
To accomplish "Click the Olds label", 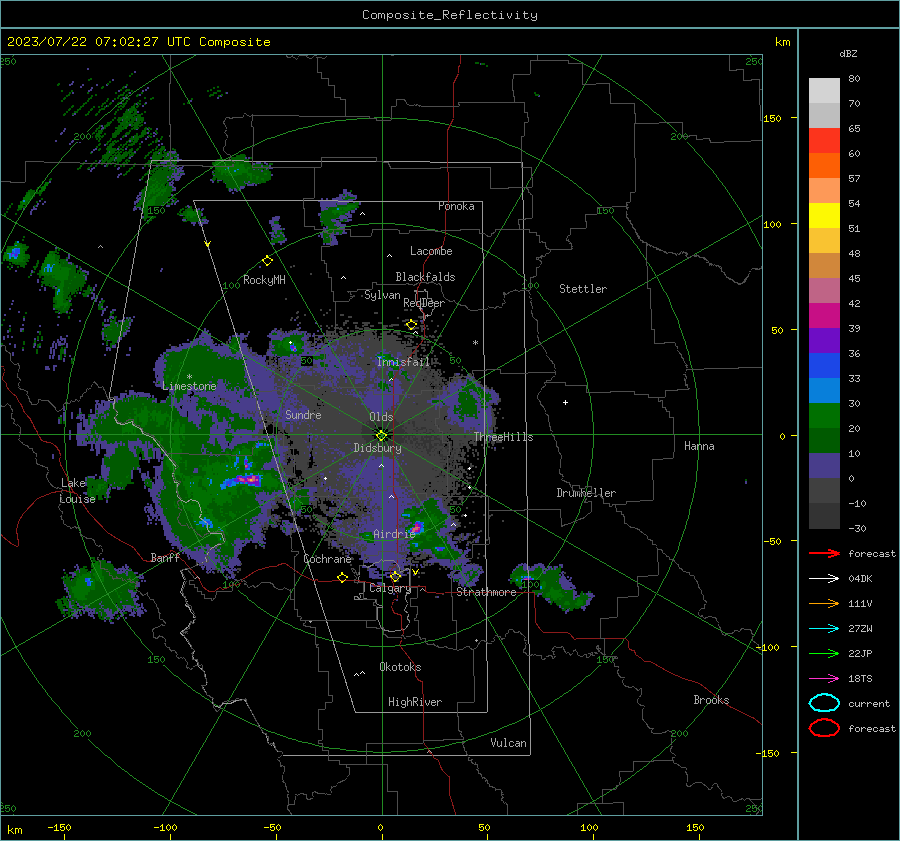I will click(381, 417).
